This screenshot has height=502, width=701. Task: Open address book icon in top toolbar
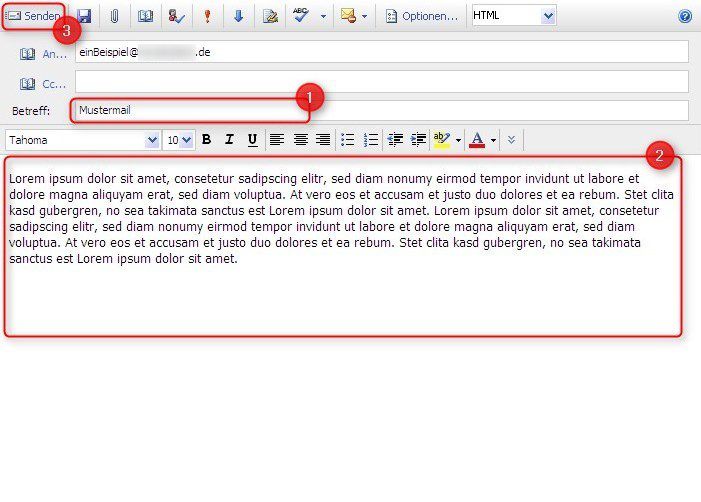tap(145, 16)
